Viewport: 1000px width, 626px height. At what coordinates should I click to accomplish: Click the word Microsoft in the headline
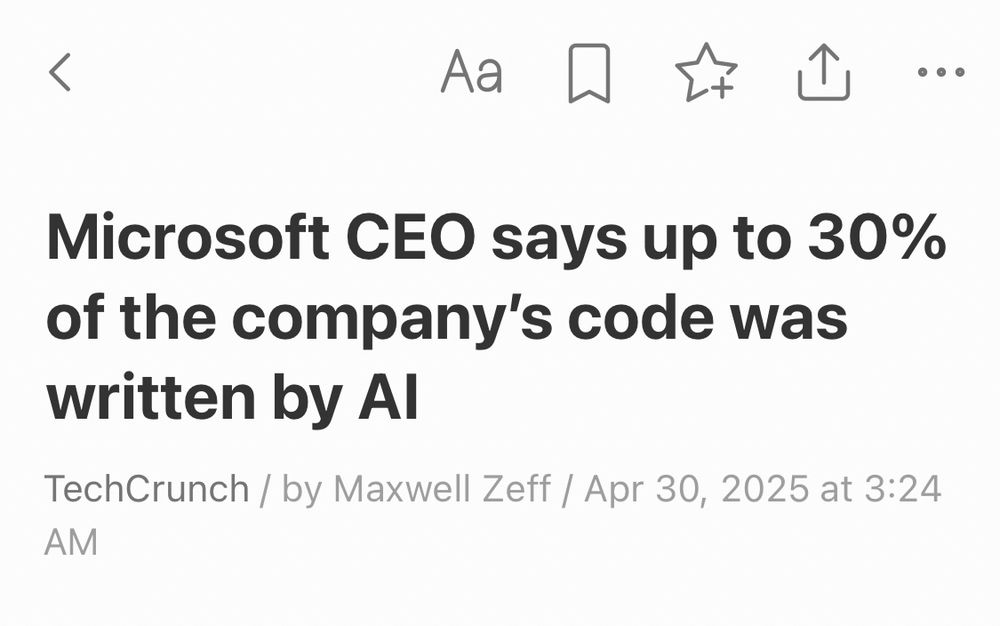[188, 238]
